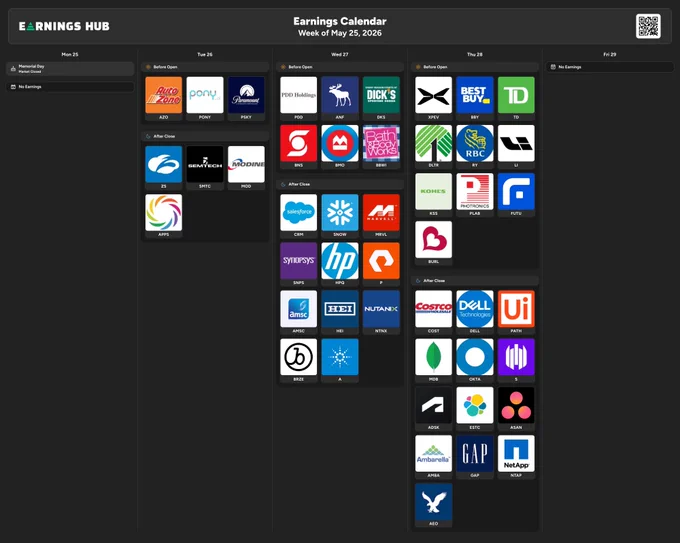680x543 pixels.
Task: Open the Semtech SMTC logo card
Action: point(205,164)
